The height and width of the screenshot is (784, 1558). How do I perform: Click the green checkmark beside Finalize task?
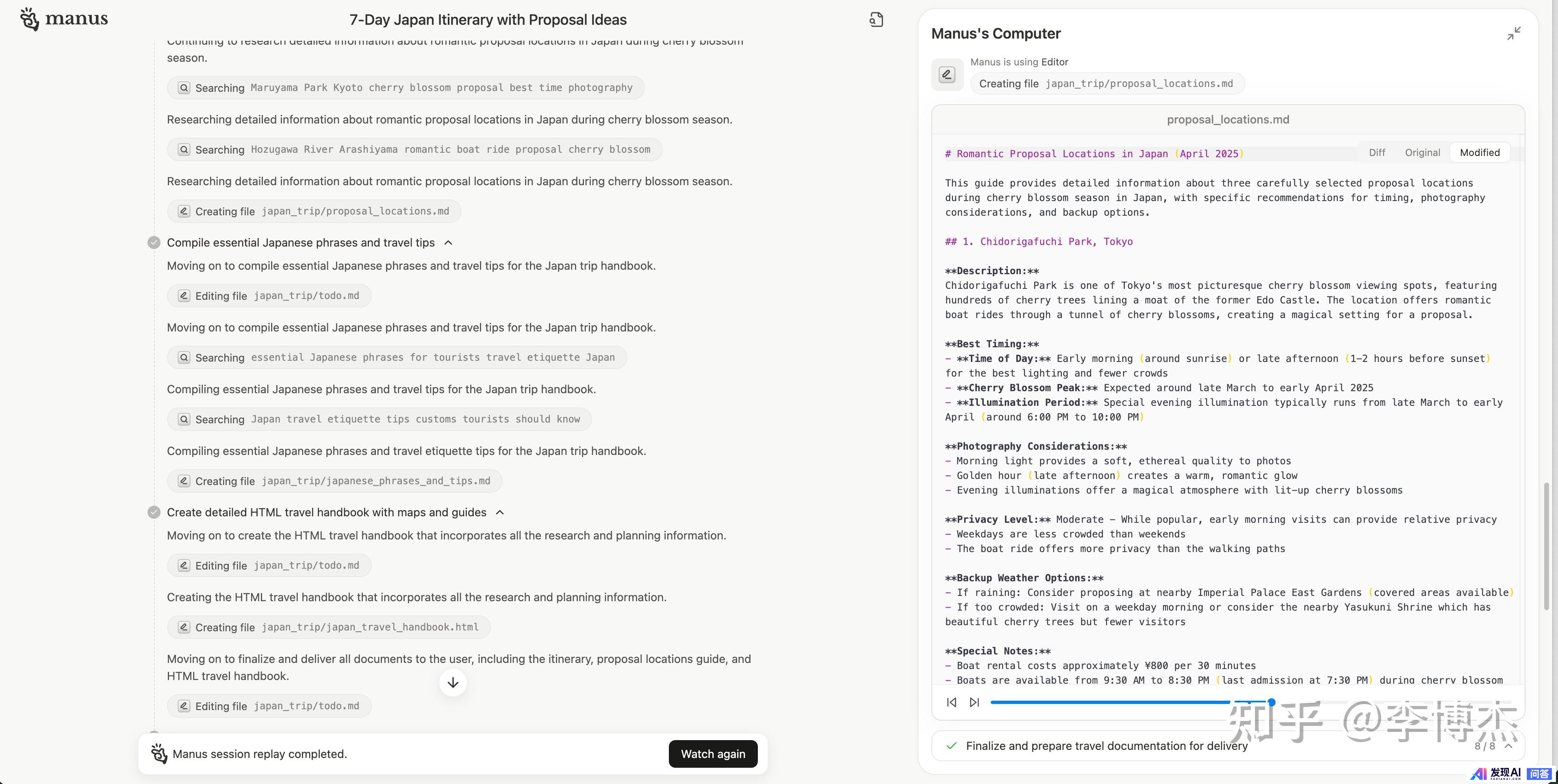pyautogui.click(x=951, y=746)
